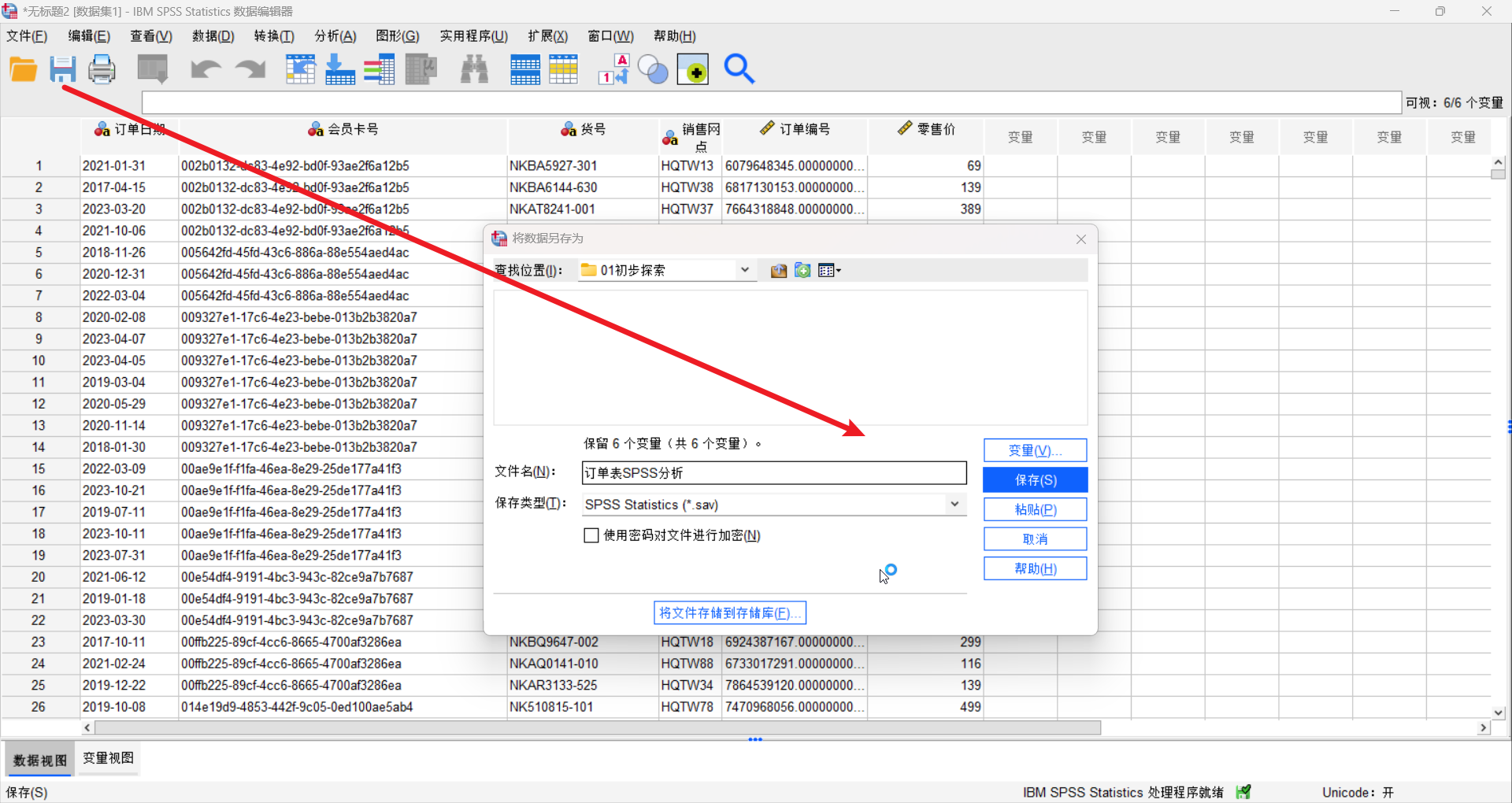The height and width of the screenshot is (803, 1512).
Task: Open the 查看(V) menu
Action: (x=151, y=36)
